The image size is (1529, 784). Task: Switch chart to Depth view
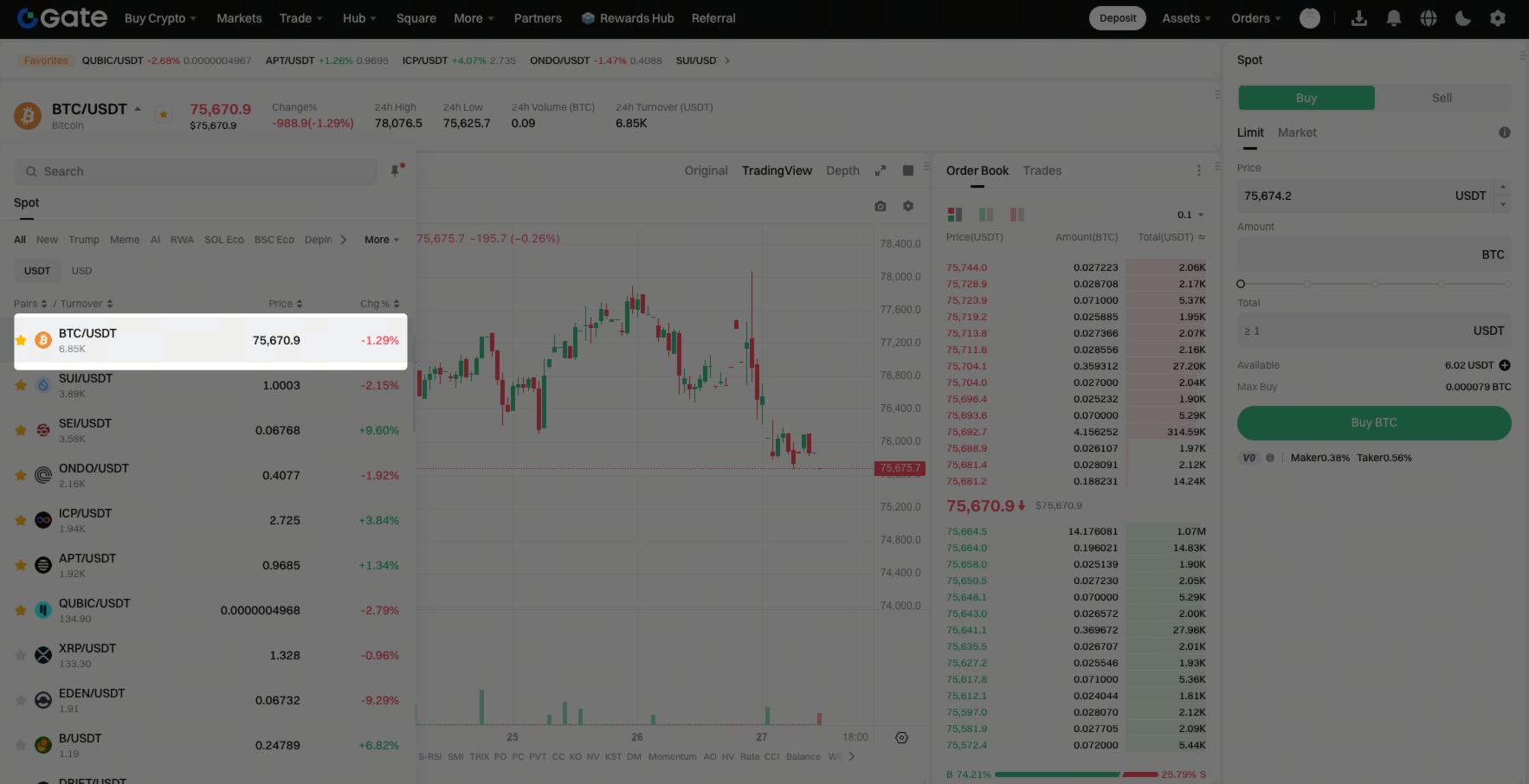[842, 170]
